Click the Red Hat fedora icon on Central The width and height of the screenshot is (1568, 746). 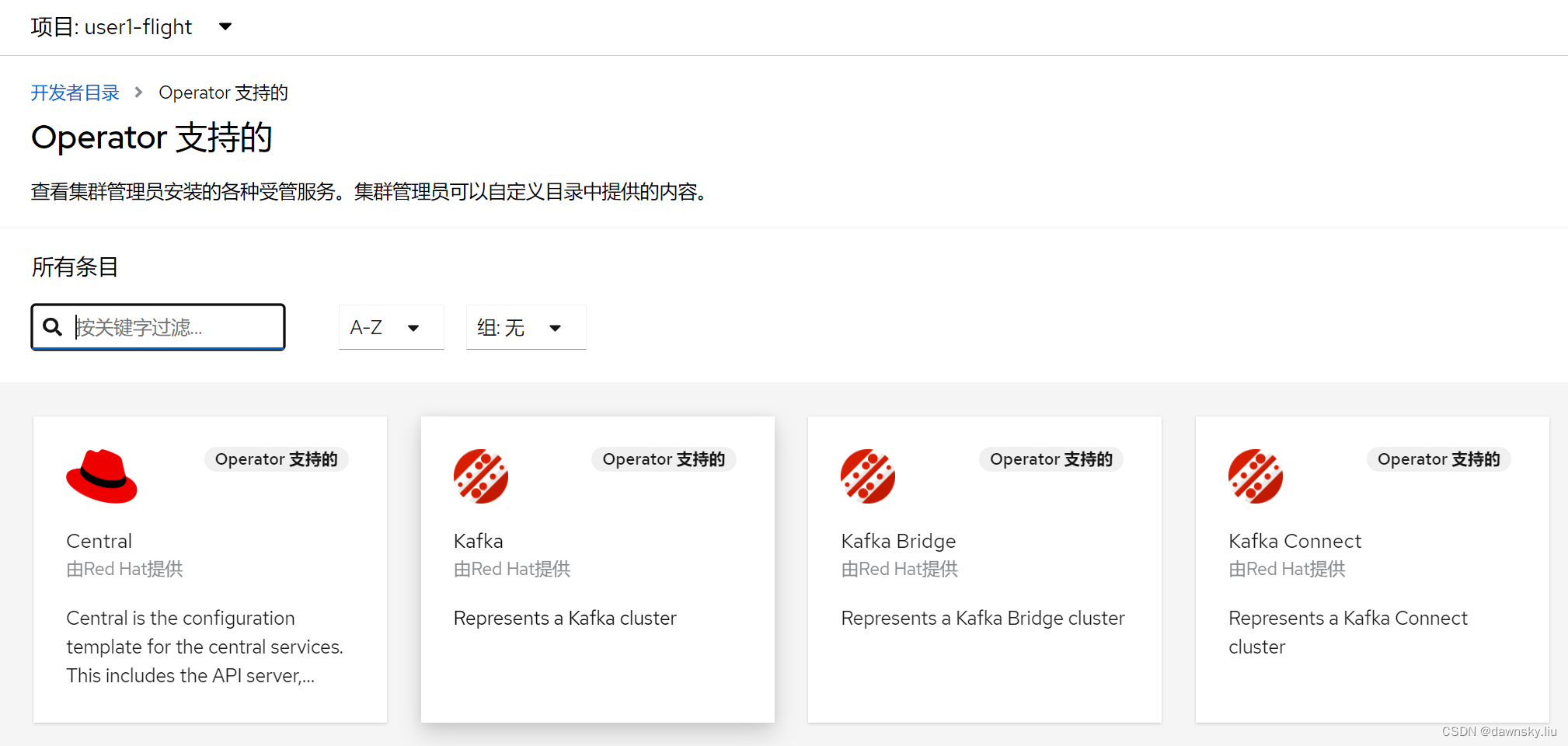(x=102, y=476)
